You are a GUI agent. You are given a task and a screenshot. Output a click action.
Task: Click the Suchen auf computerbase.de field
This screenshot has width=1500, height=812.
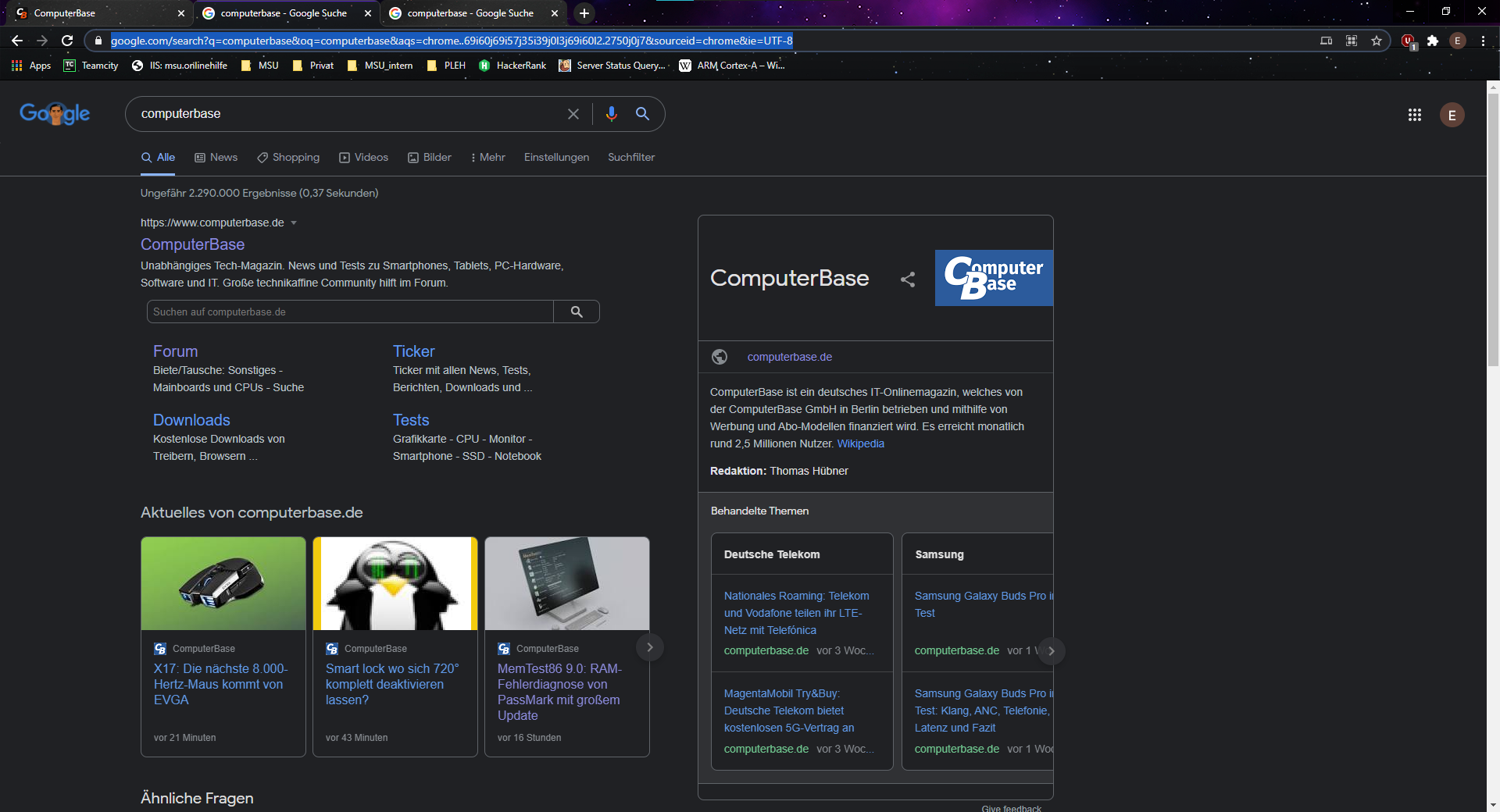point(350,312)
